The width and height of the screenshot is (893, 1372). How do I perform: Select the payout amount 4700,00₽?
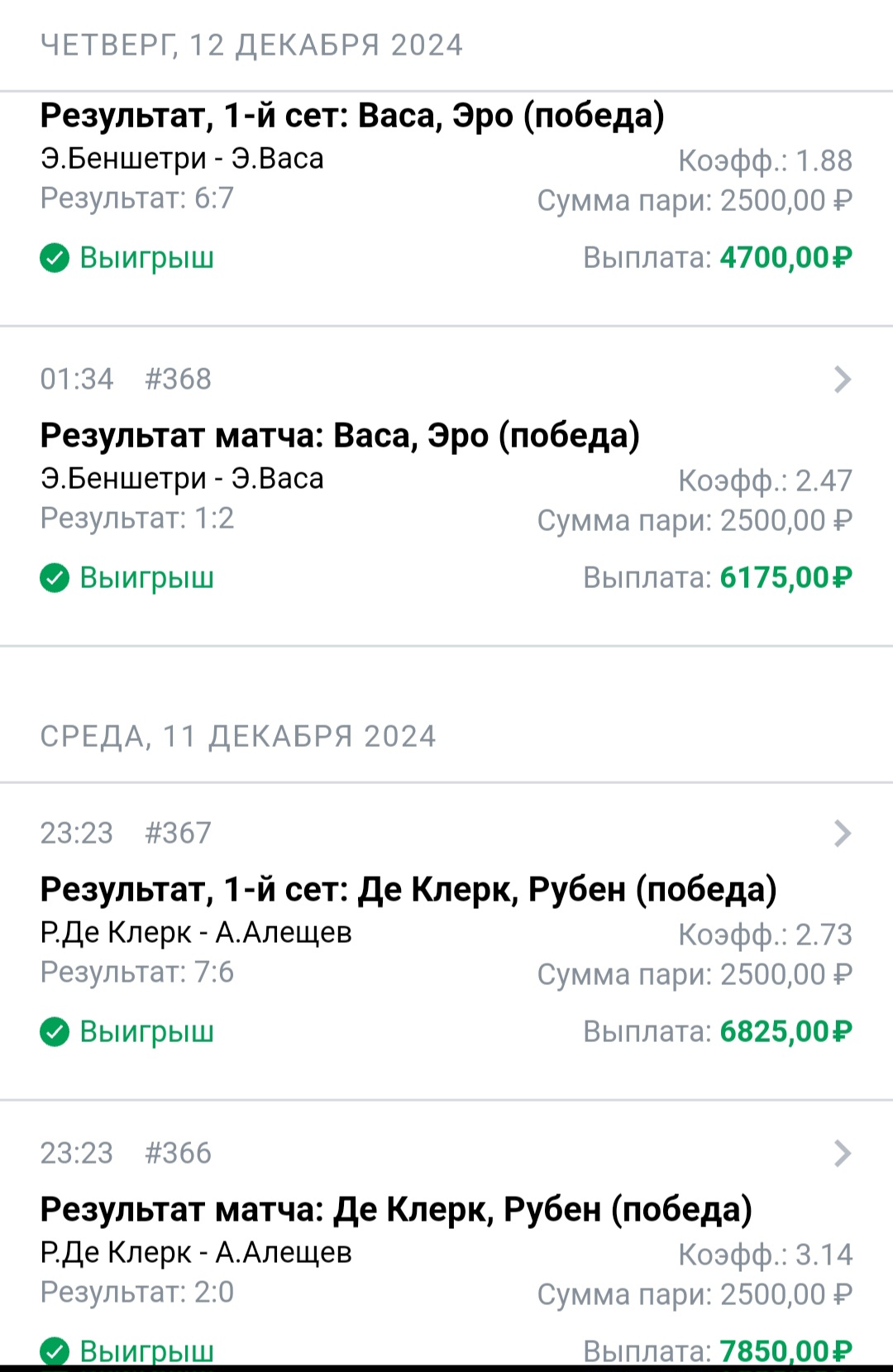pos(786,258)
